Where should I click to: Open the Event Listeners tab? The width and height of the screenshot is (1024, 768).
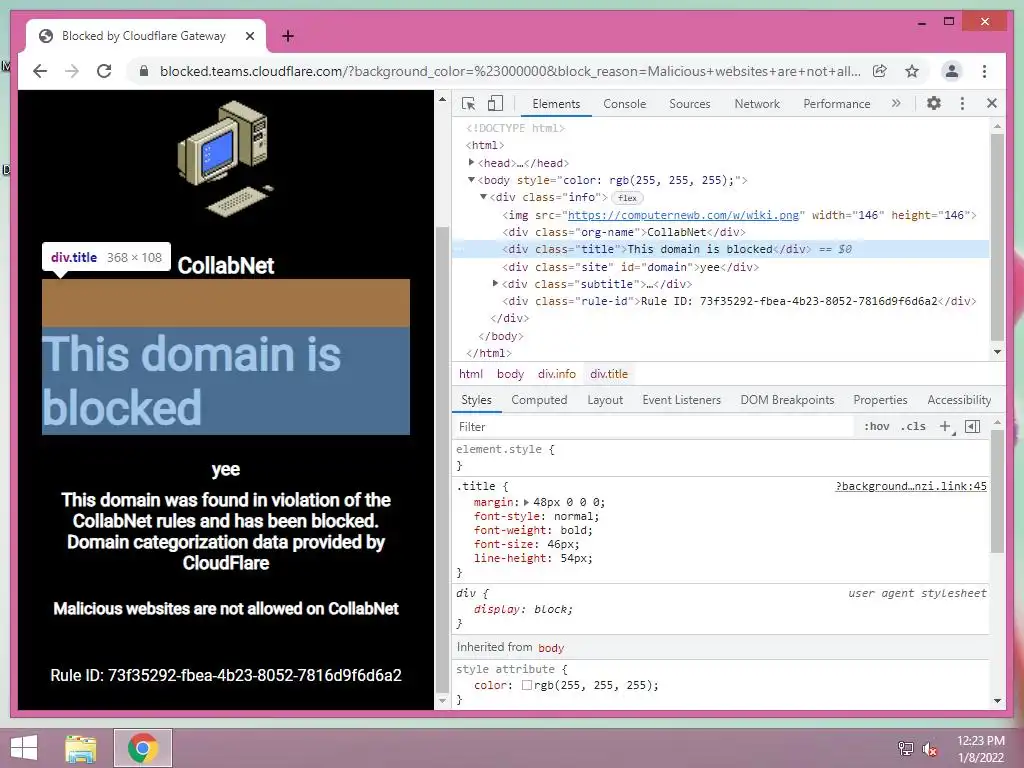coord(681,400)
